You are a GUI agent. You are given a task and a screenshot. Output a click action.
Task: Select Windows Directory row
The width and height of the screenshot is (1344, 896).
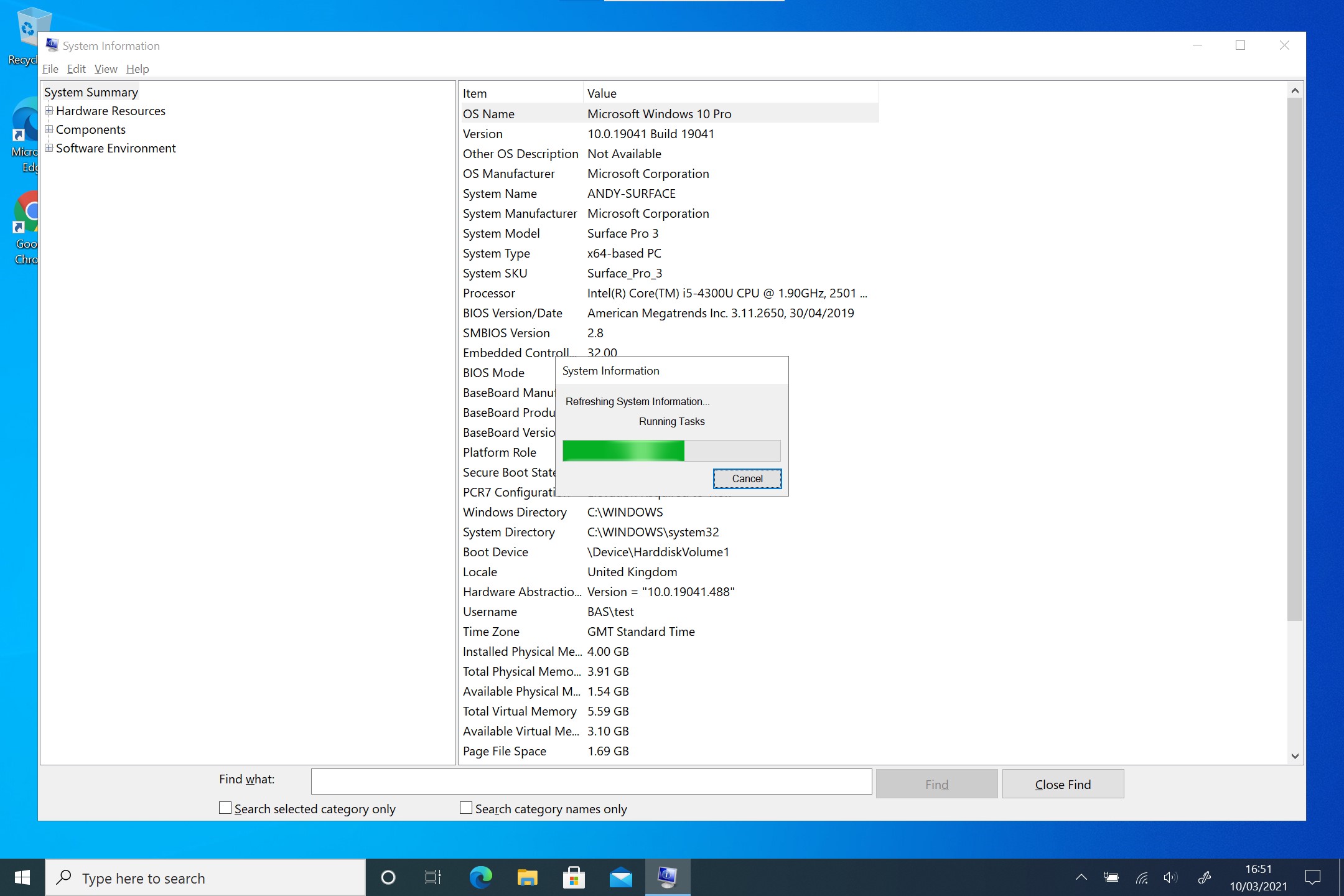tap(670, 512)
